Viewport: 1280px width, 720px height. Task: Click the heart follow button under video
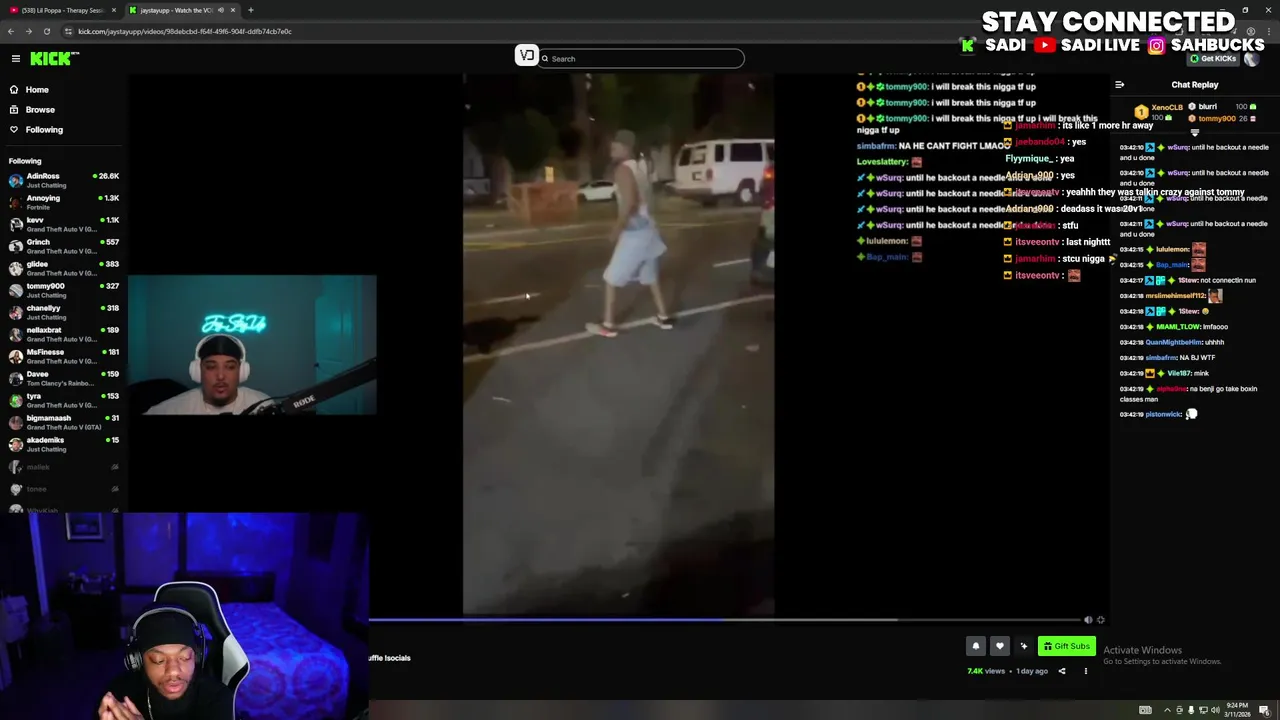pyautogui.click(x=1000, y=646)
